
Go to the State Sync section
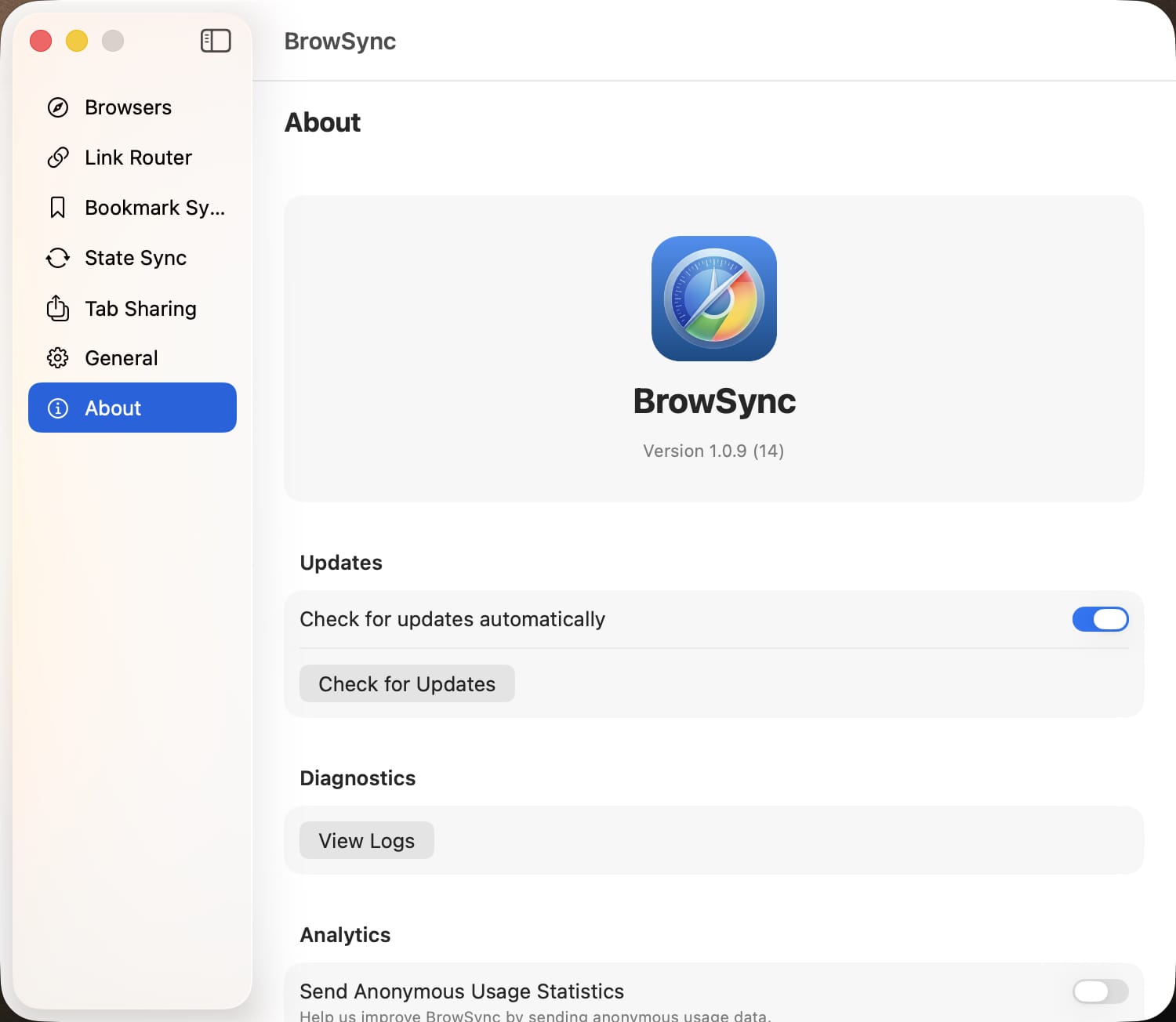[132, 258]
